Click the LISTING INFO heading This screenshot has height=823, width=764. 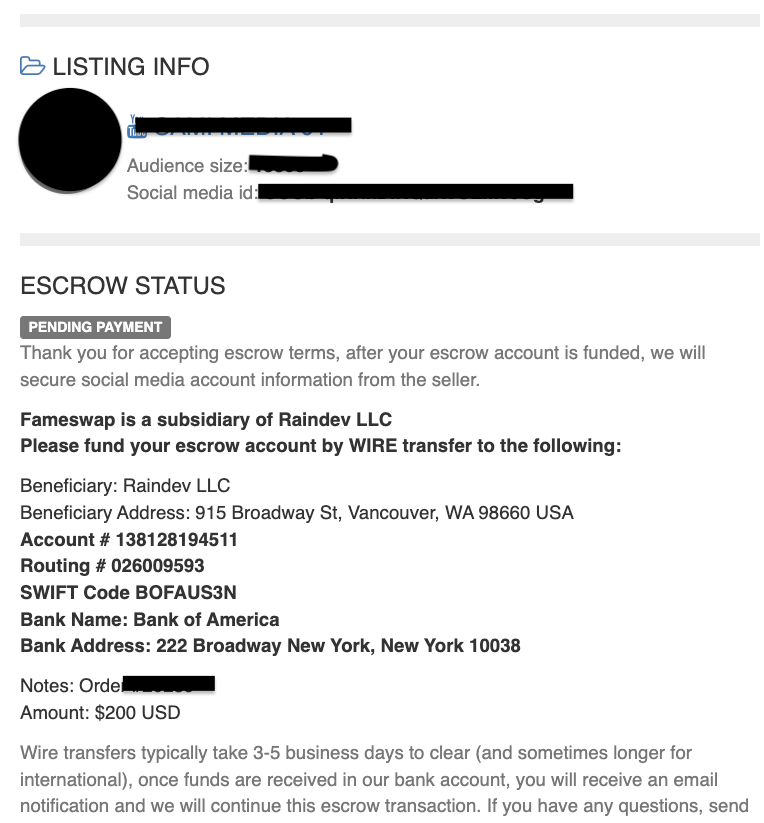pyautogui.click(x=131, y=67)
